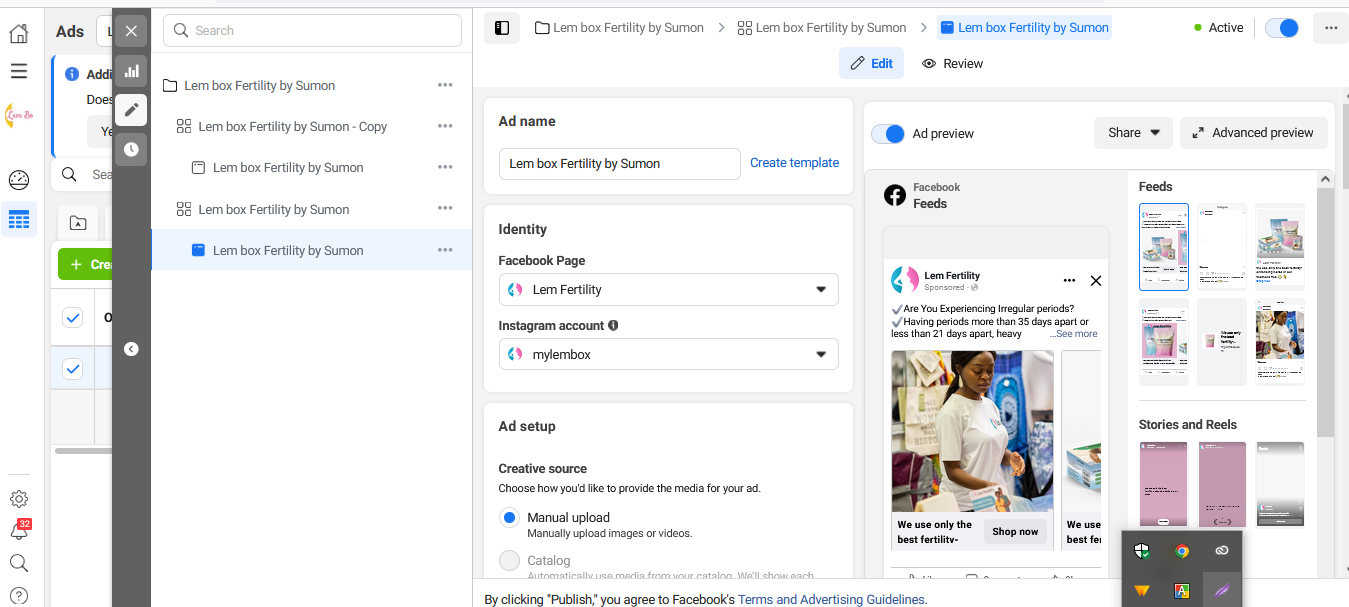This screenshot has height=607, width=1349.
Task: Open more options ellipsis at top right
Action: [1331, 28]
